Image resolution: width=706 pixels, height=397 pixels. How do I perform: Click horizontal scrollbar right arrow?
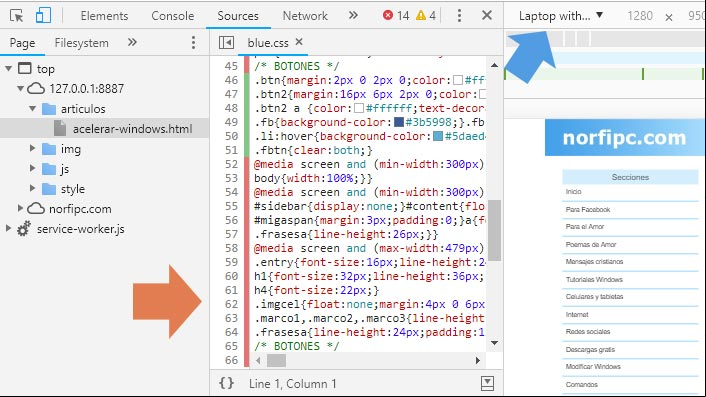click(x=478, y=360)
